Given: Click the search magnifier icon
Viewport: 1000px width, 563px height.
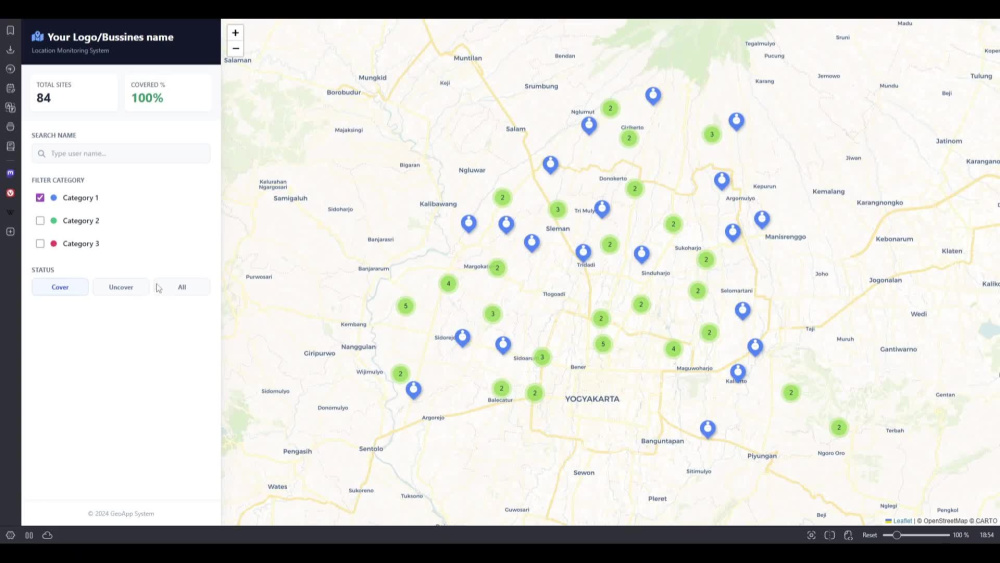Looking at the screenshot, I should (41, 154).
